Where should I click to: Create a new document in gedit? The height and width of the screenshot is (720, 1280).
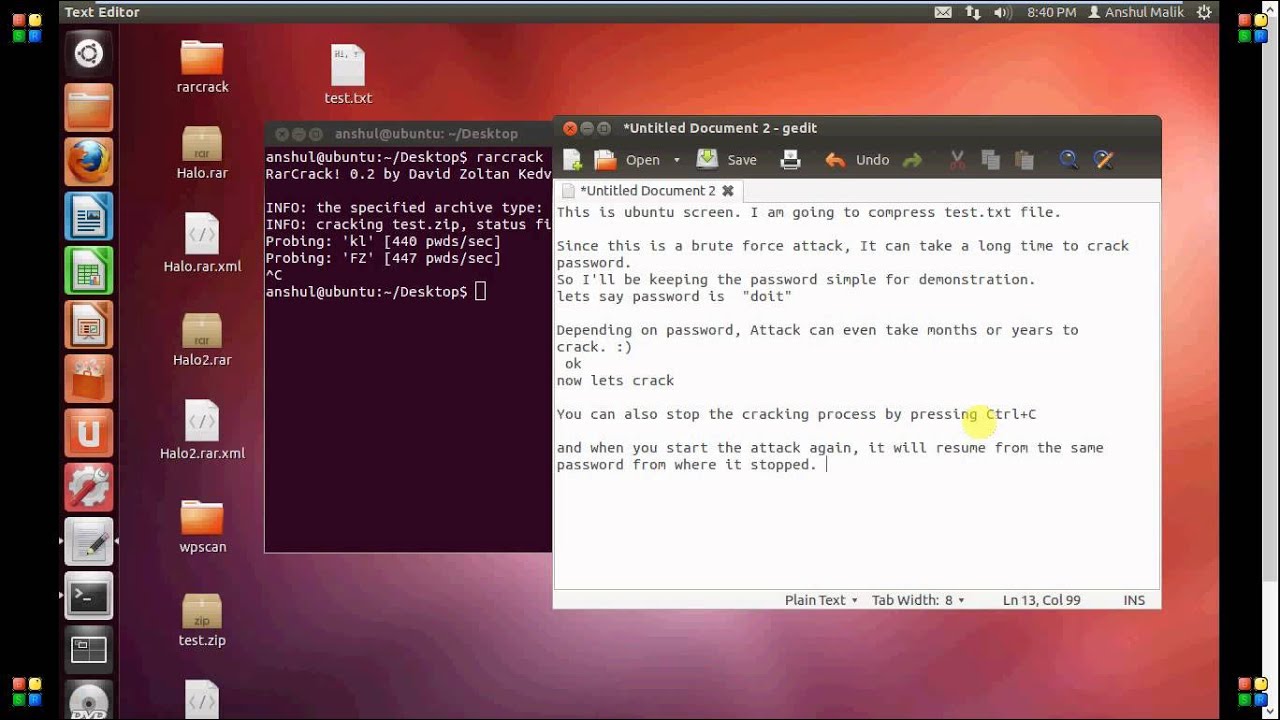point(573,160)
